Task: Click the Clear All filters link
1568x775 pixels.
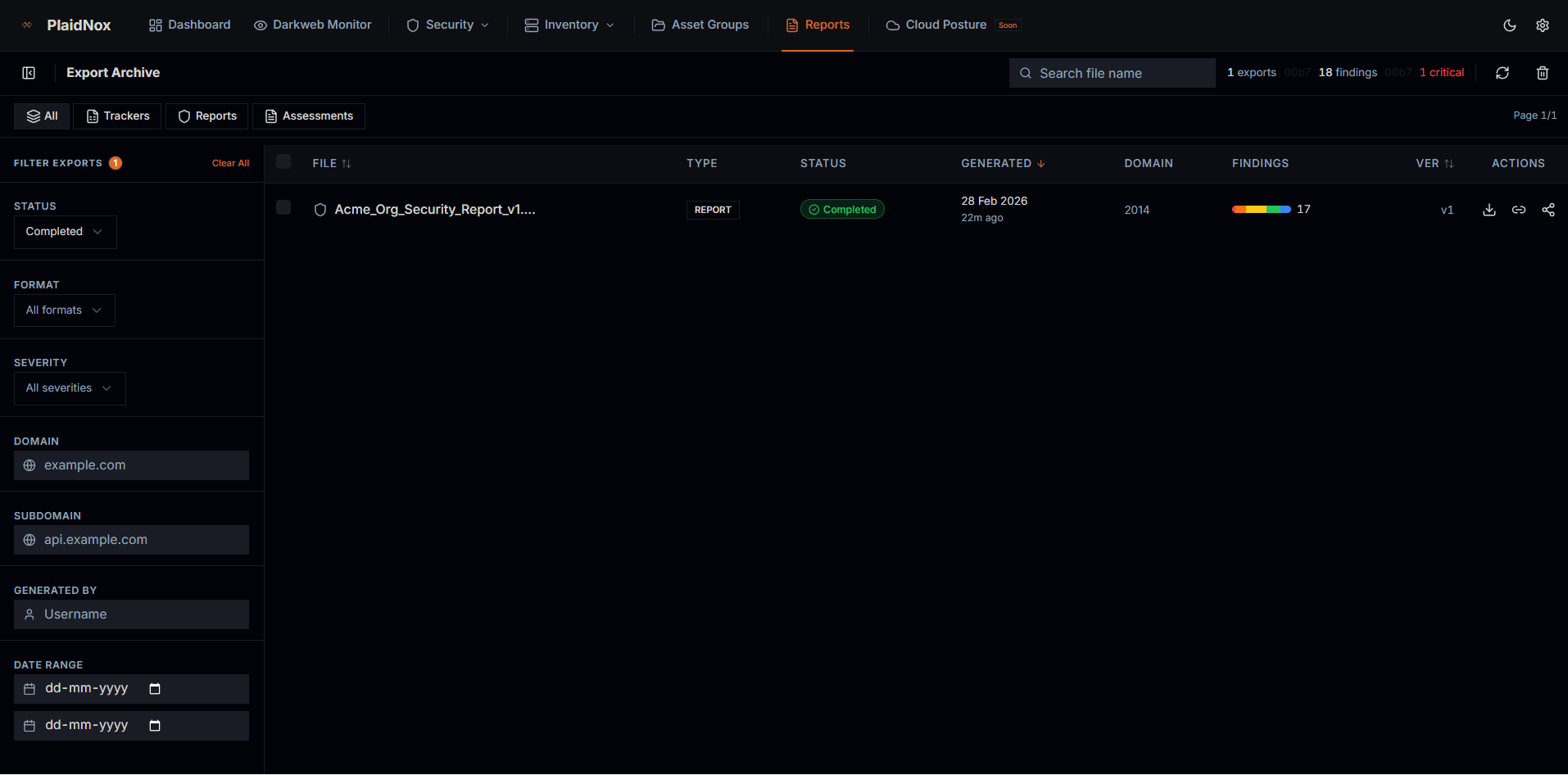Action: (x=230, y=163)
